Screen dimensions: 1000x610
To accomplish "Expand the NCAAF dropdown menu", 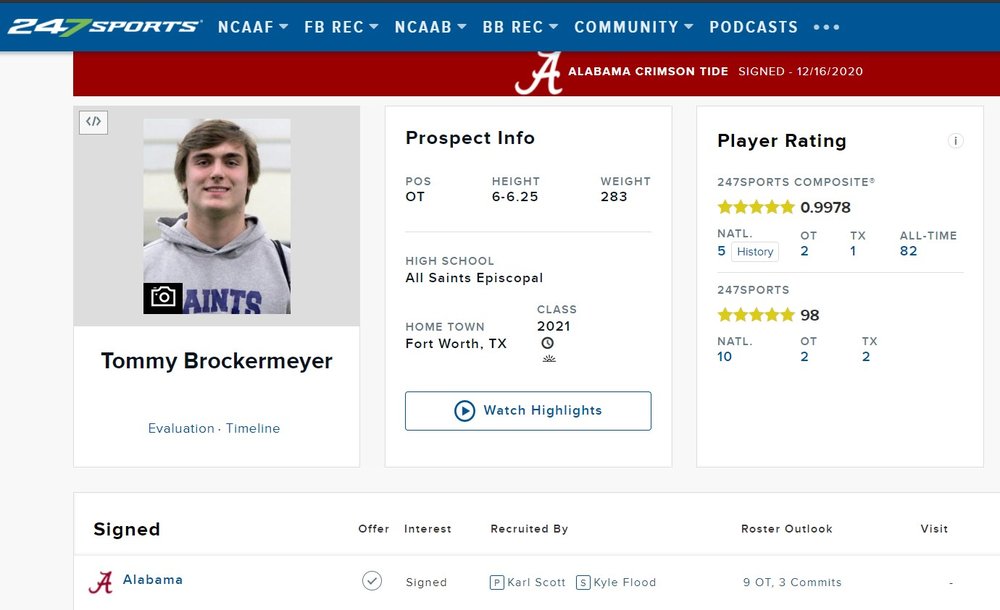I will 253,27.
